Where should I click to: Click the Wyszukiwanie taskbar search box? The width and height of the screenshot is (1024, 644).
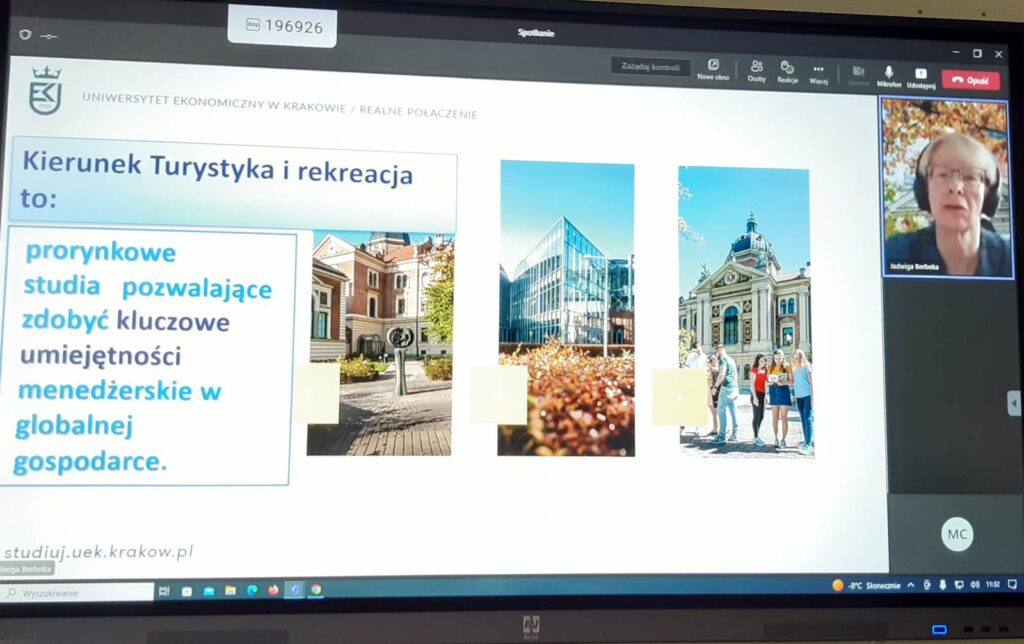[x=77, y=593]
